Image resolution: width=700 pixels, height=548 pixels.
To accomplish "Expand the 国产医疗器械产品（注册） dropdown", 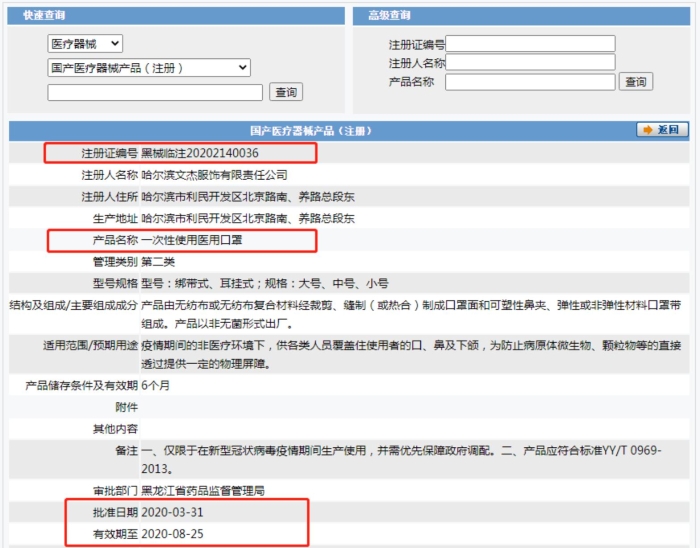I will click(x=148, y=68).
